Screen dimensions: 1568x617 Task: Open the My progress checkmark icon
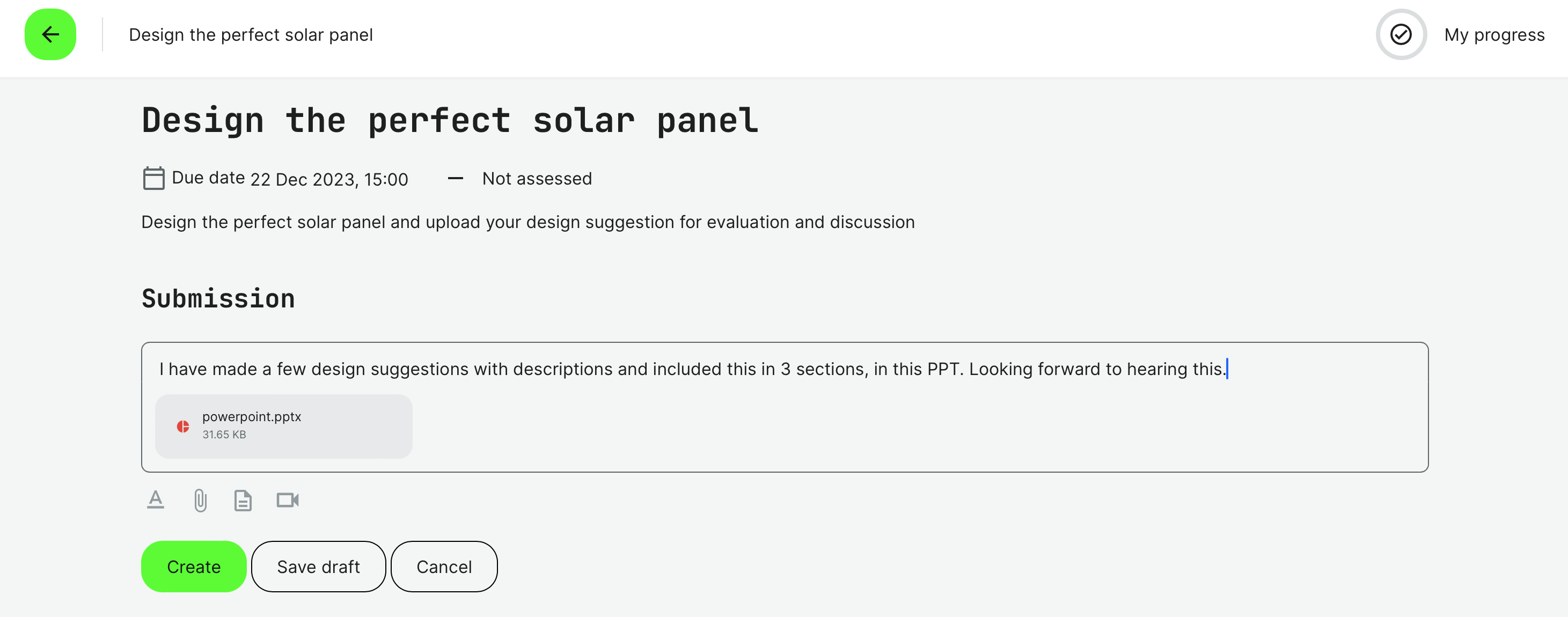point(1401,35)
